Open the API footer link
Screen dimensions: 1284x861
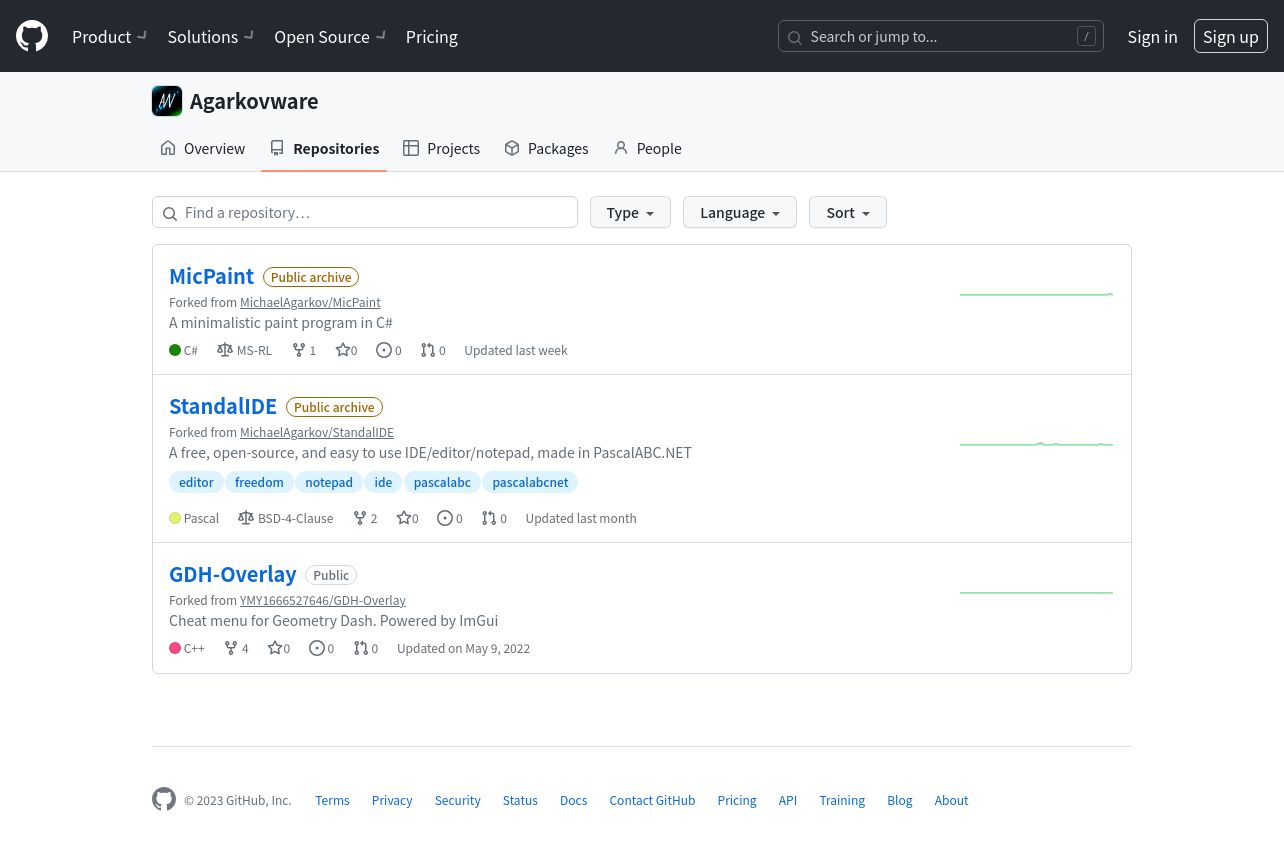tap(788, 800)
